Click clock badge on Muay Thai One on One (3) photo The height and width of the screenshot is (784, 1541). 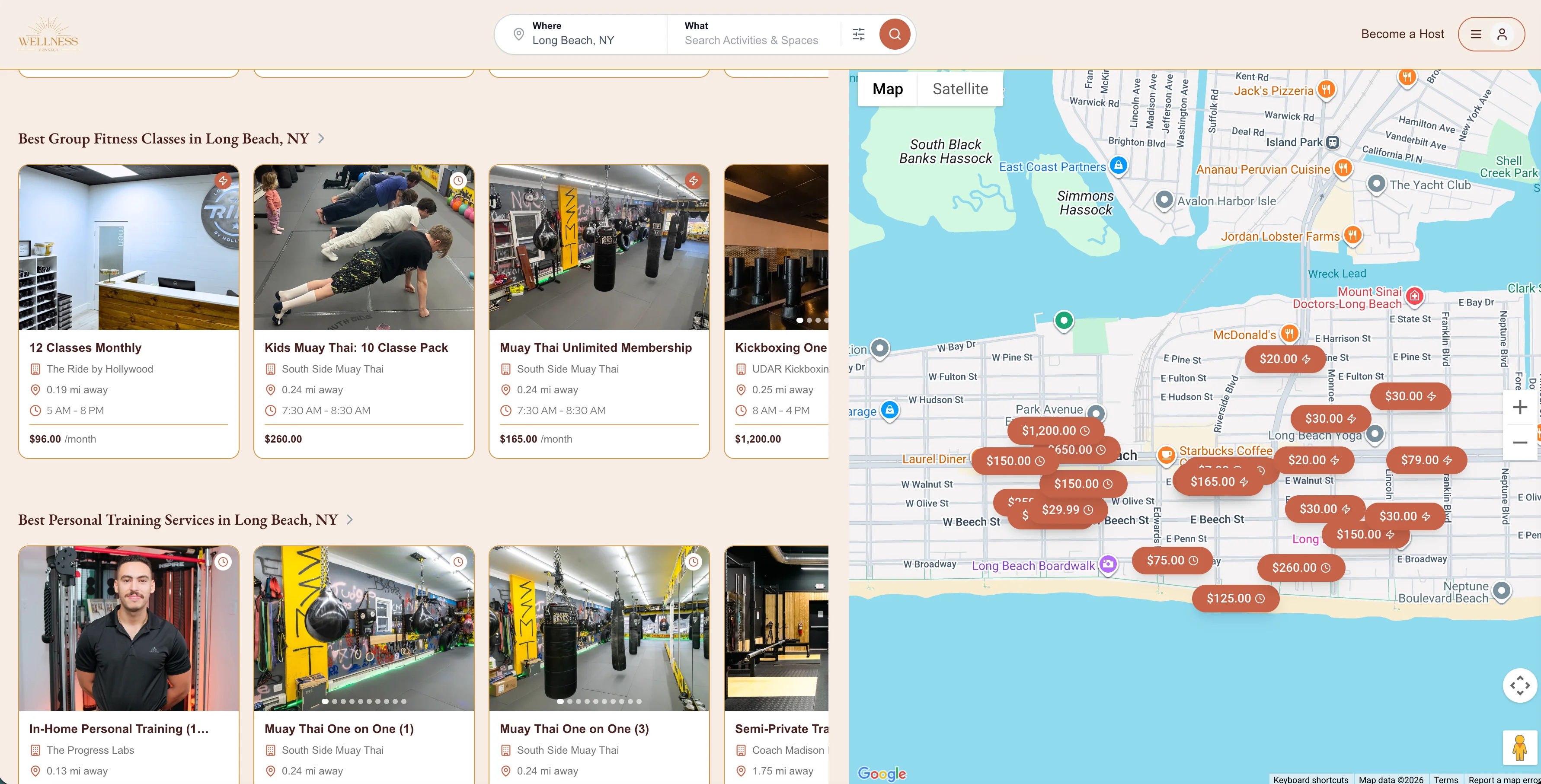pos(694,561)
